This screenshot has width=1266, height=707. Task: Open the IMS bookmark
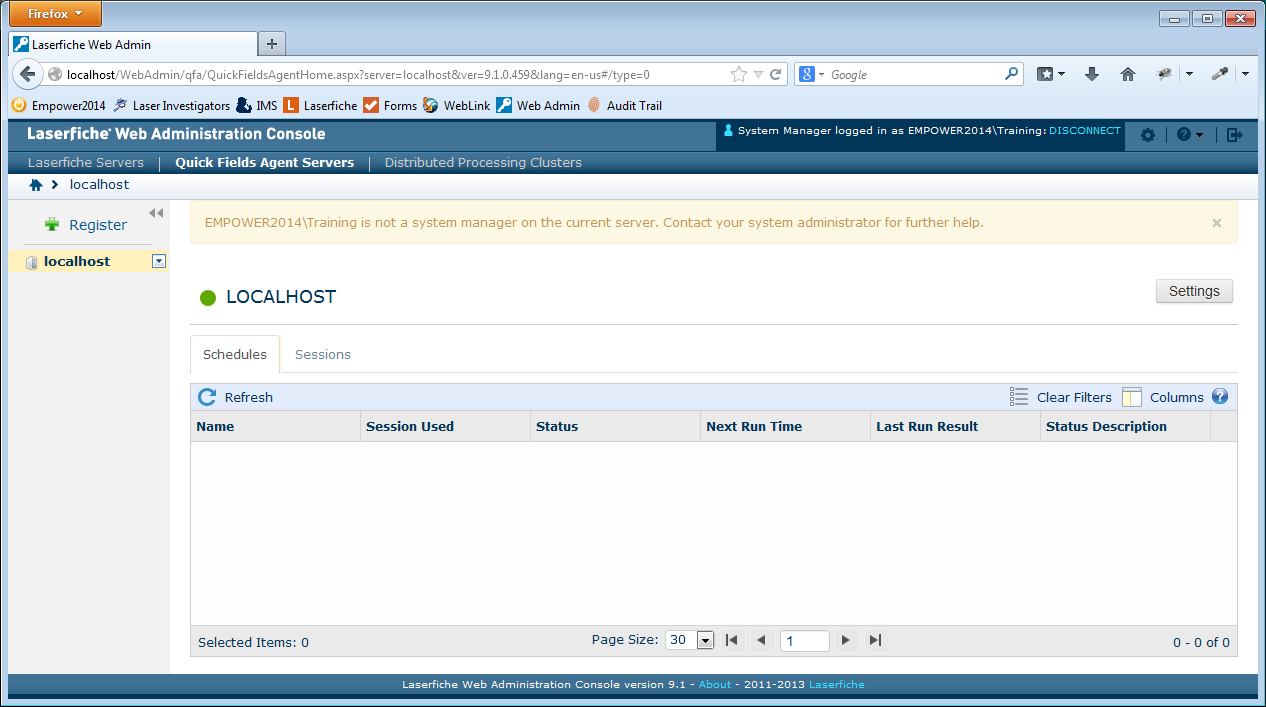(x=257, y=105)
